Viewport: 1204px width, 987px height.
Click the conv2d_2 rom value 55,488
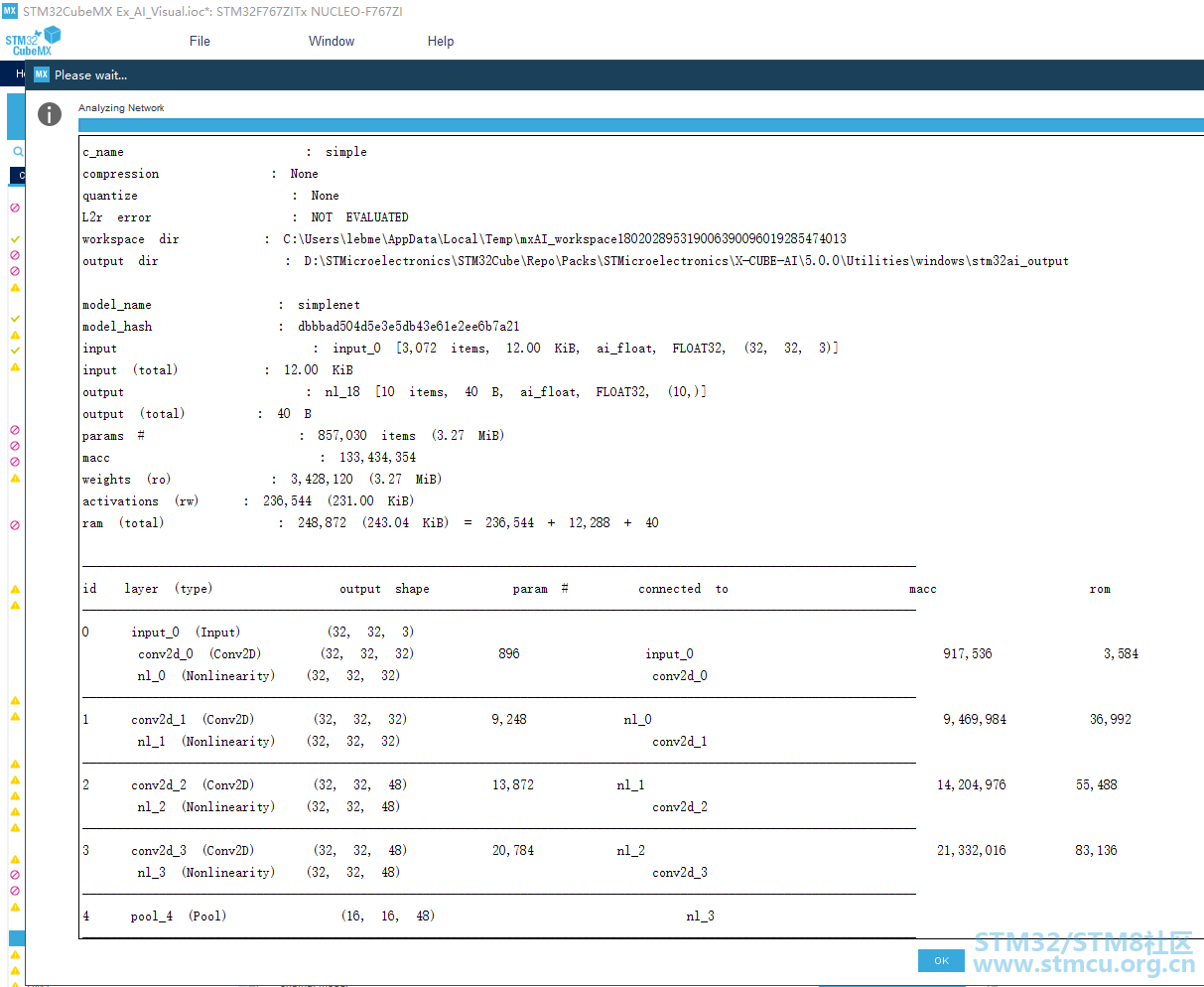tap(1096, 785)
